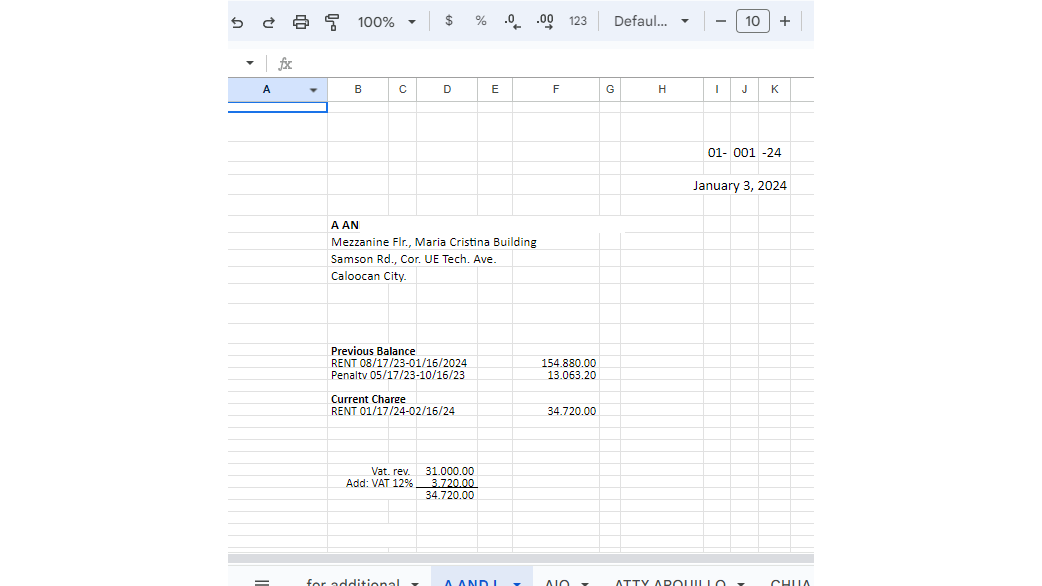Print the spreadsheet
This screenshot has height=586, width=1042.
coord(300,22)
